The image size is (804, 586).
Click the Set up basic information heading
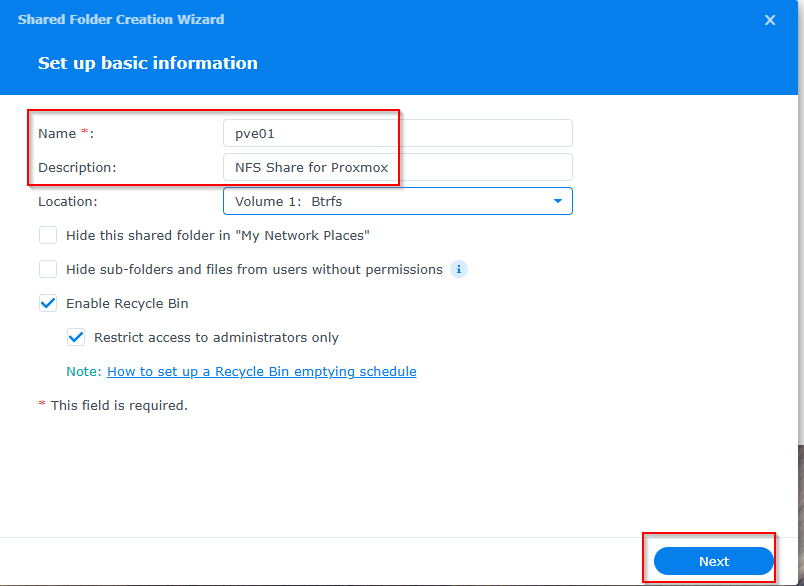(148, 63)
